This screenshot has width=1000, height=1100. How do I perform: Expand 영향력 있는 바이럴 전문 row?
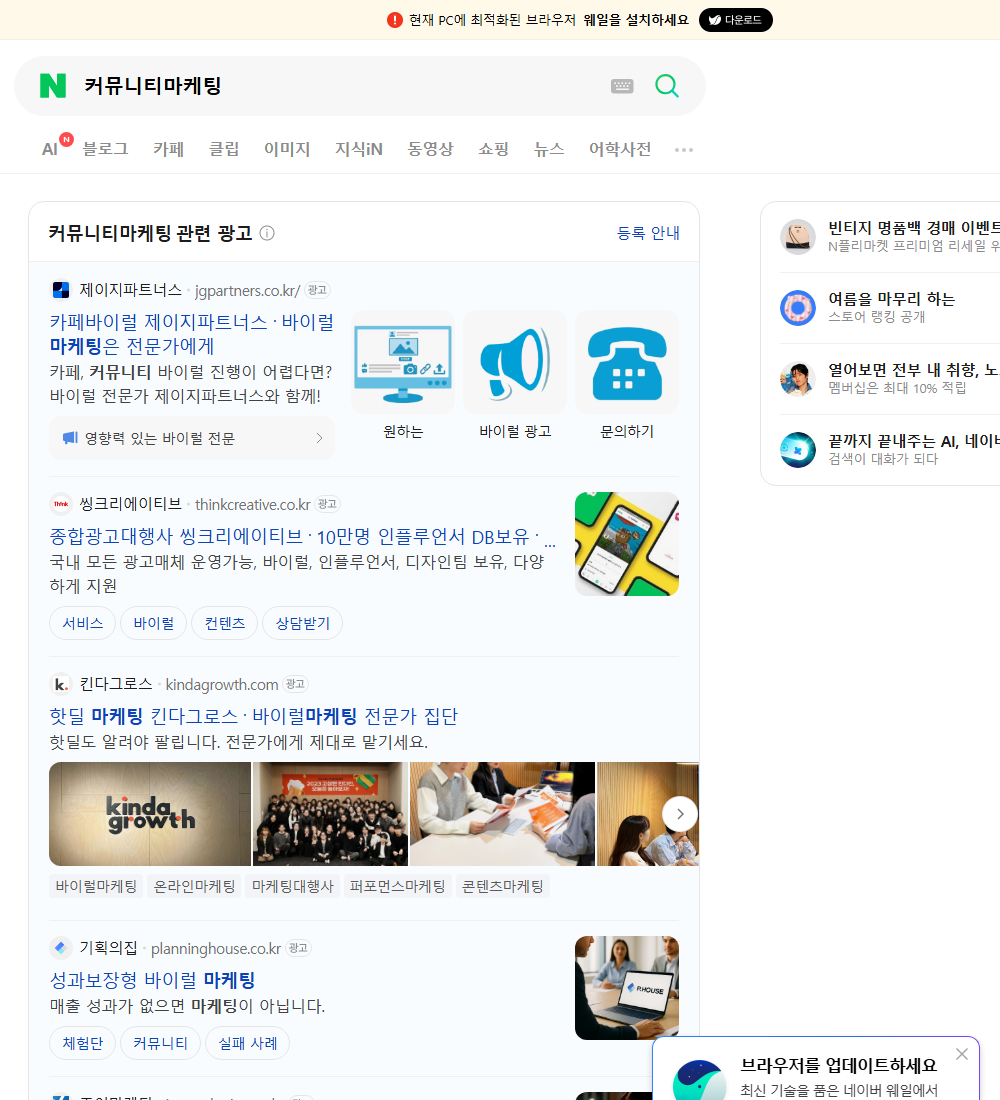192,438
